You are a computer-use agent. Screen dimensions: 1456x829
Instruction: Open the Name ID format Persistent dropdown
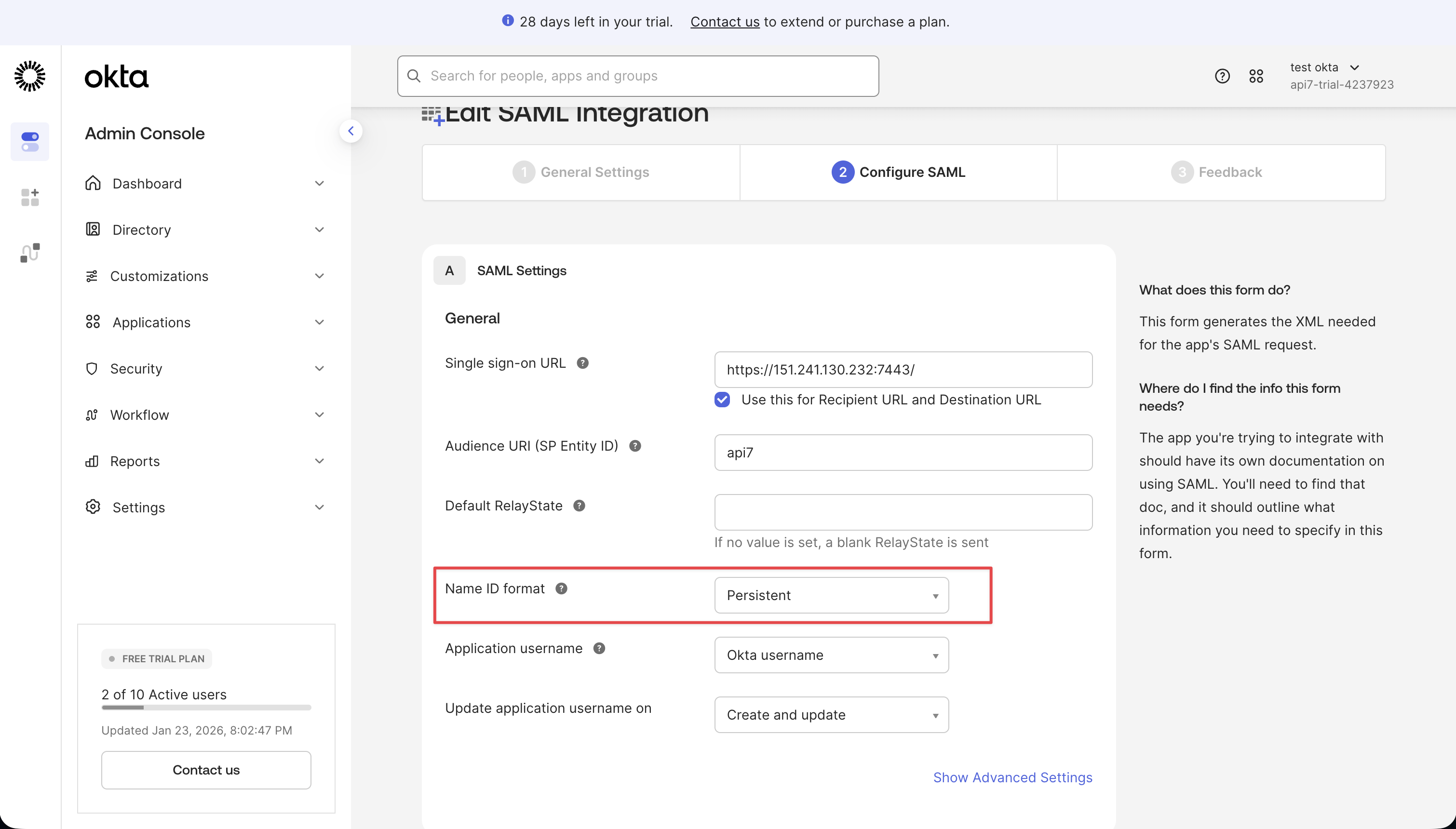[x=831, y=595]
